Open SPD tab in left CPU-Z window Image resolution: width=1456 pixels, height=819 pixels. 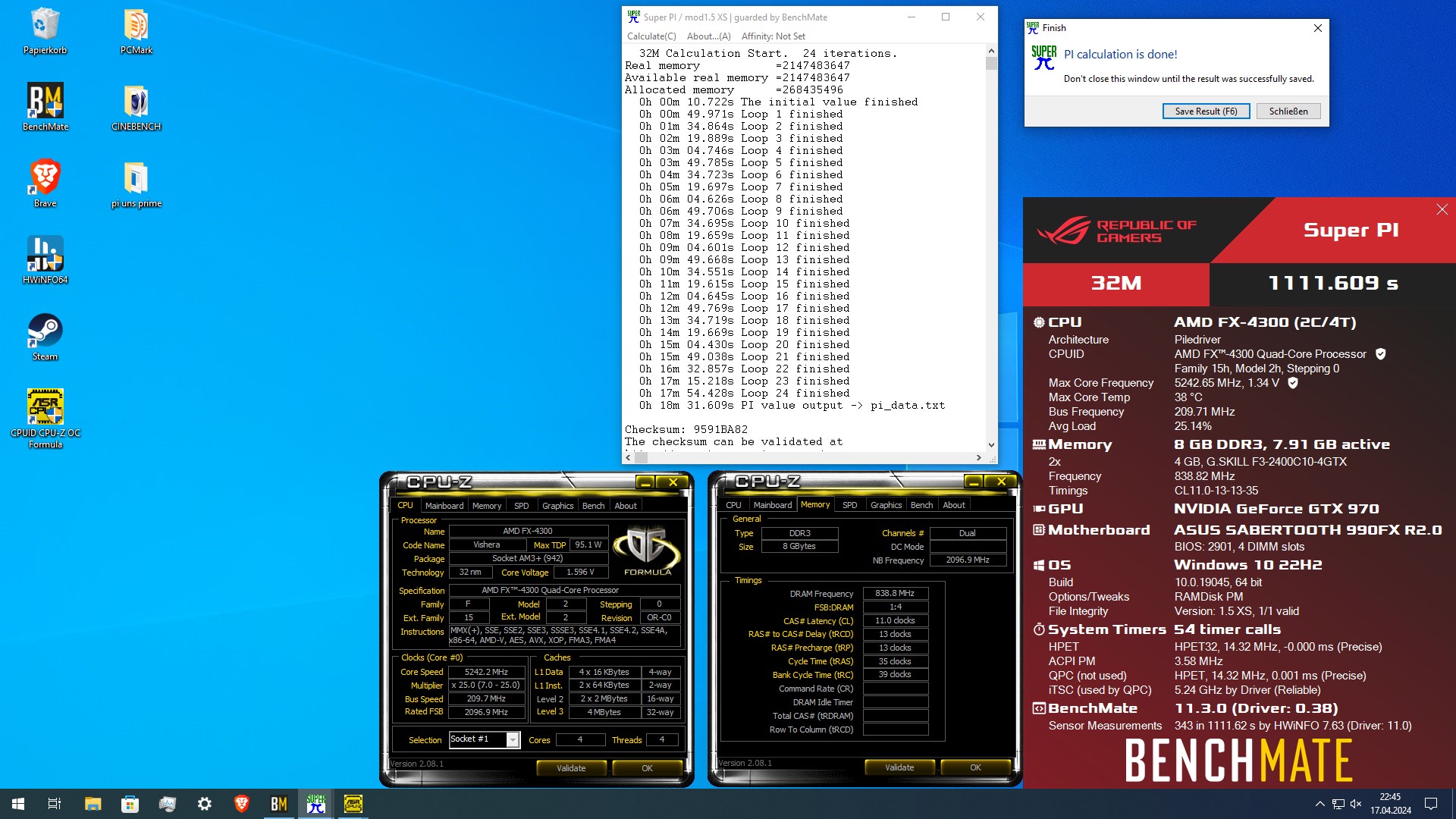(x=521, y=506)
